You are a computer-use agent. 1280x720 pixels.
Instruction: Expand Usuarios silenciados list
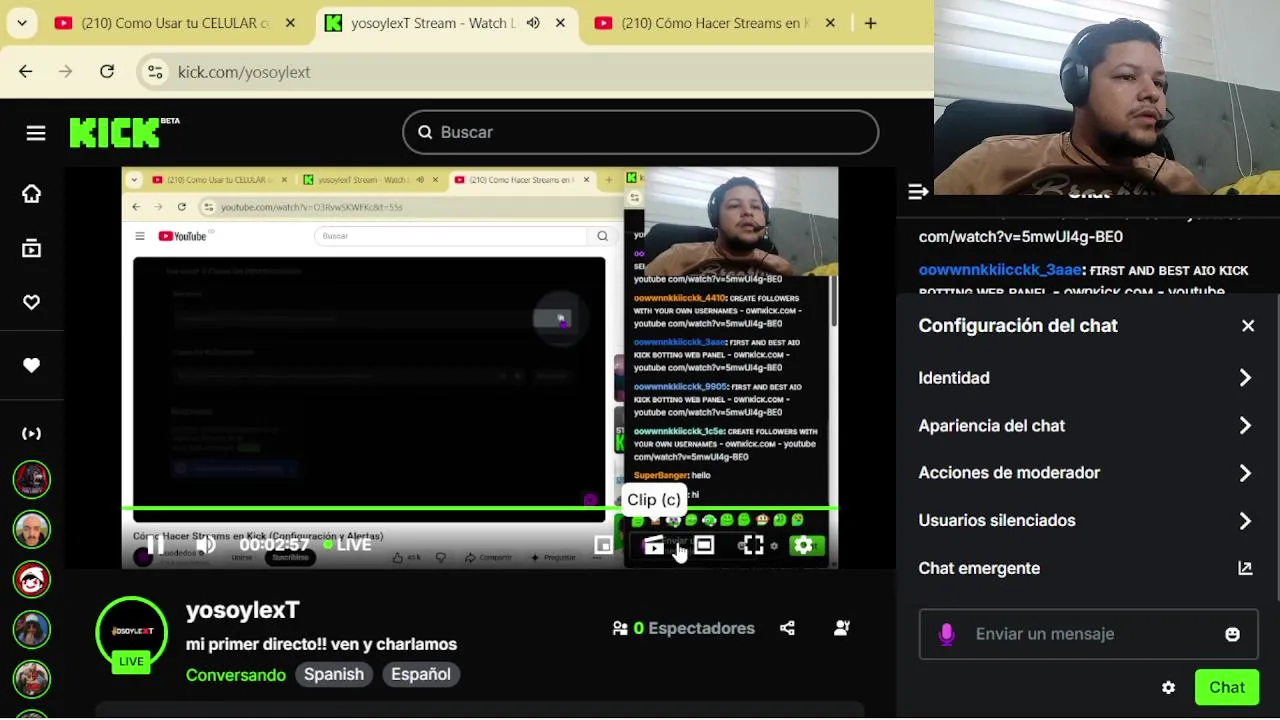[x=1086, y=521]
